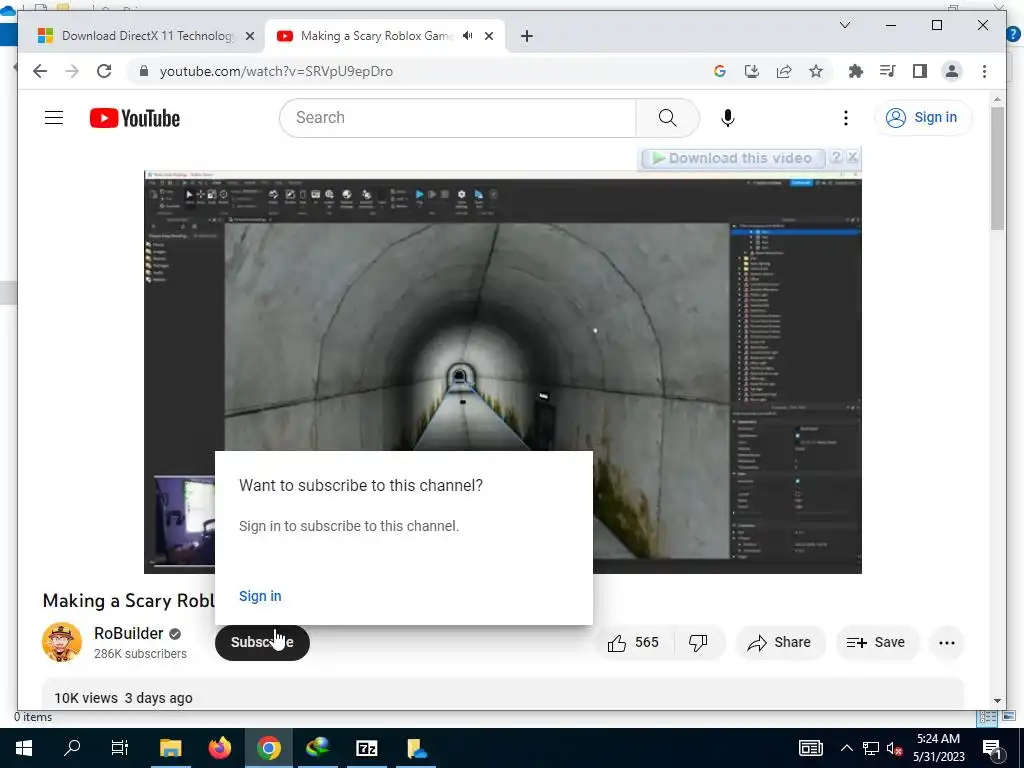The width and height of the screenshot is (1024, 768).
Task: Click the Download this video button
Action: pos(733,158)
